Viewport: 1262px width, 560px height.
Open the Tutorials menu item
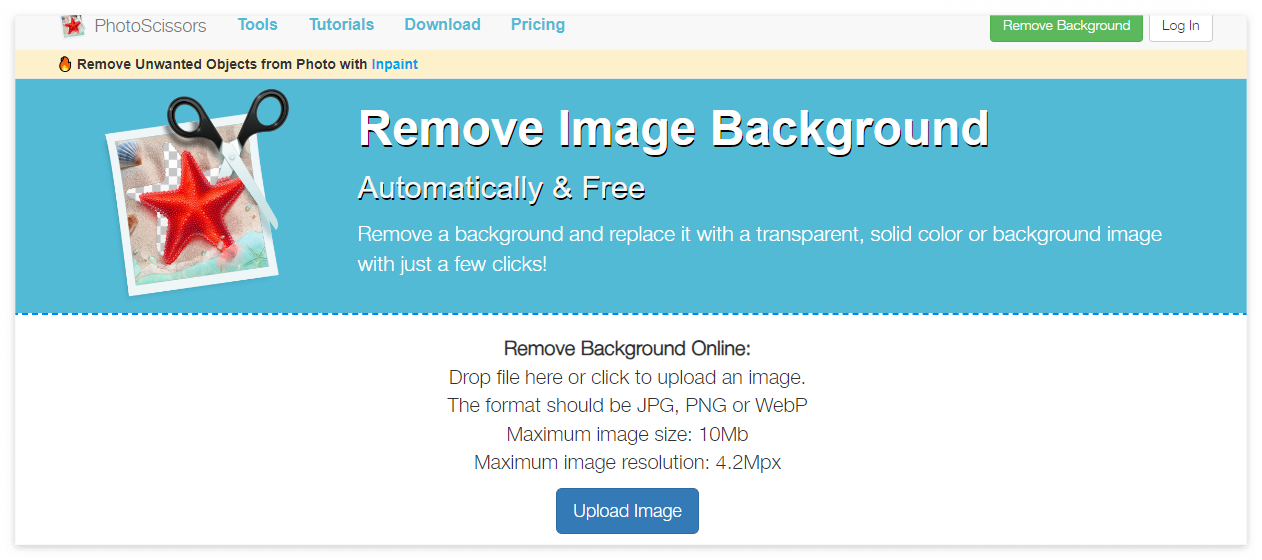point(341,24)
